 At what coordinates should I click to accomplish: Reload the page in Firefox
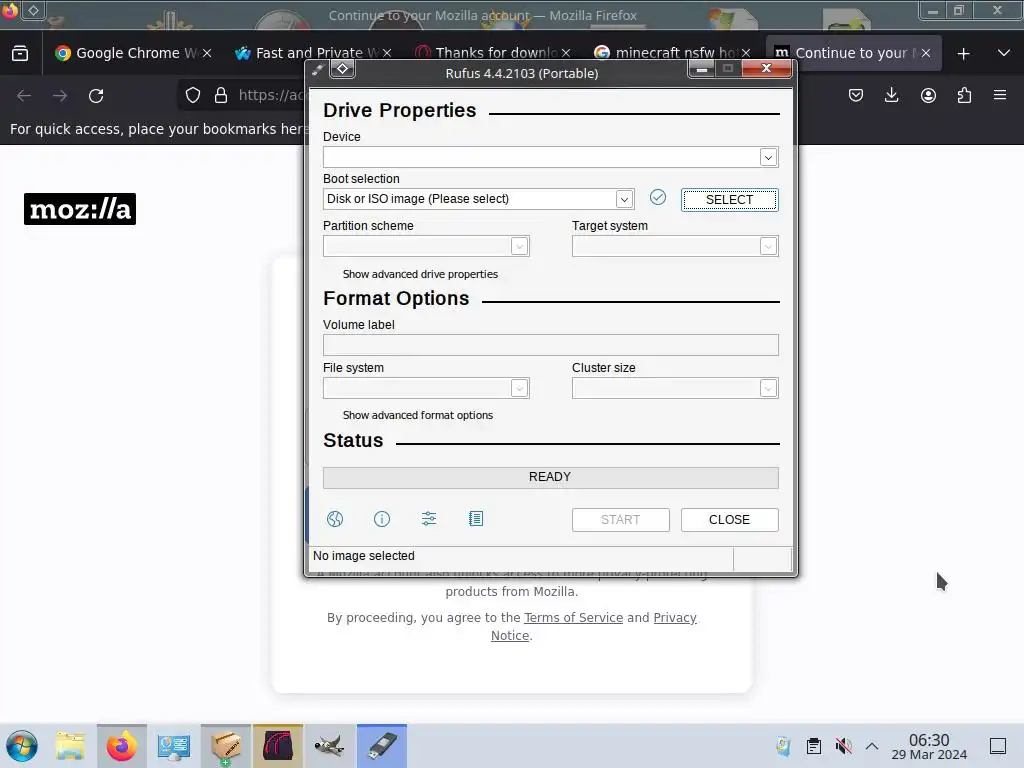(x=96, y=96)
